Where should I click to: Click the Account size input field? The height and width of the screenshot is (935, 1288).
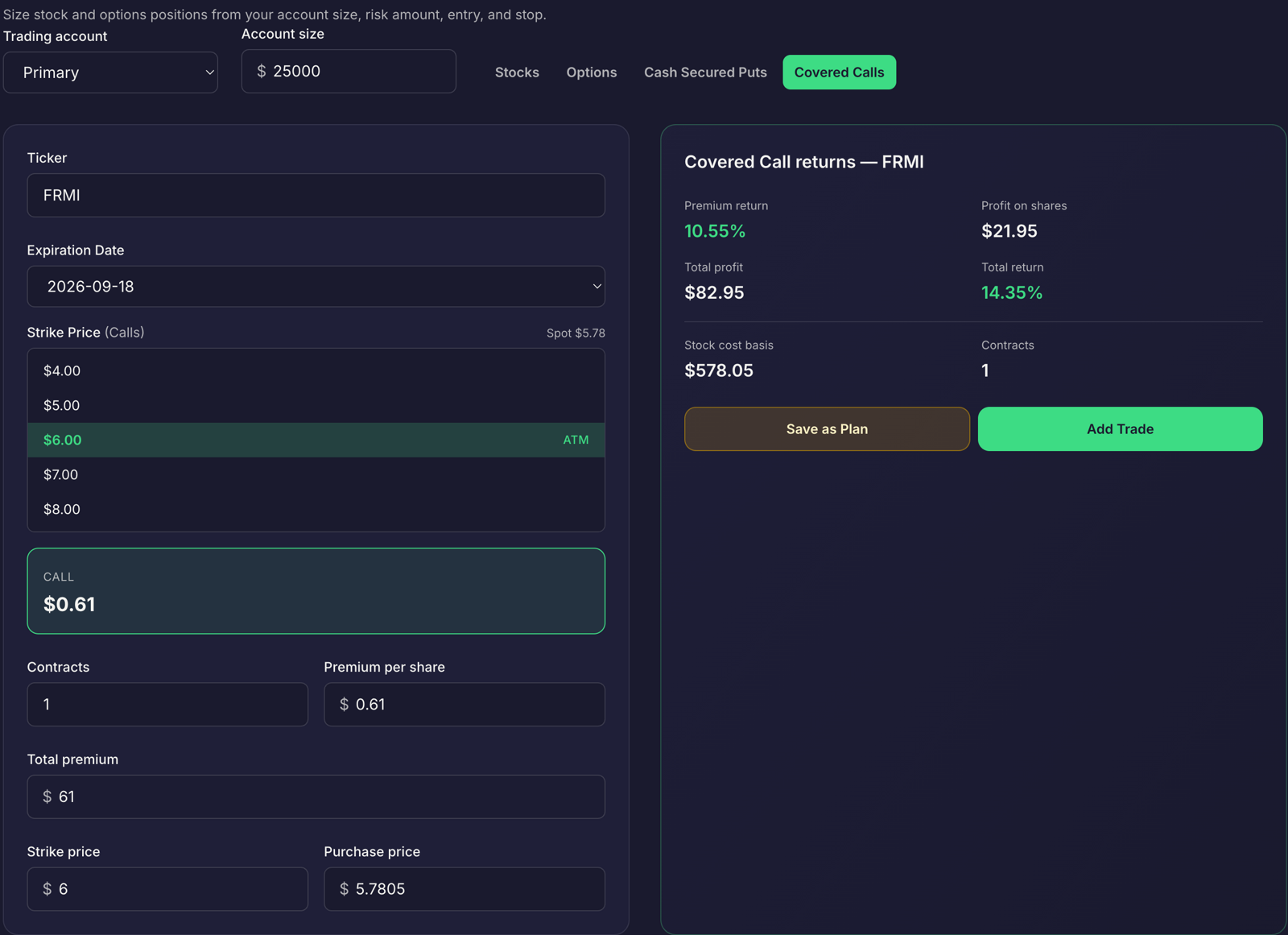[349, 72]
